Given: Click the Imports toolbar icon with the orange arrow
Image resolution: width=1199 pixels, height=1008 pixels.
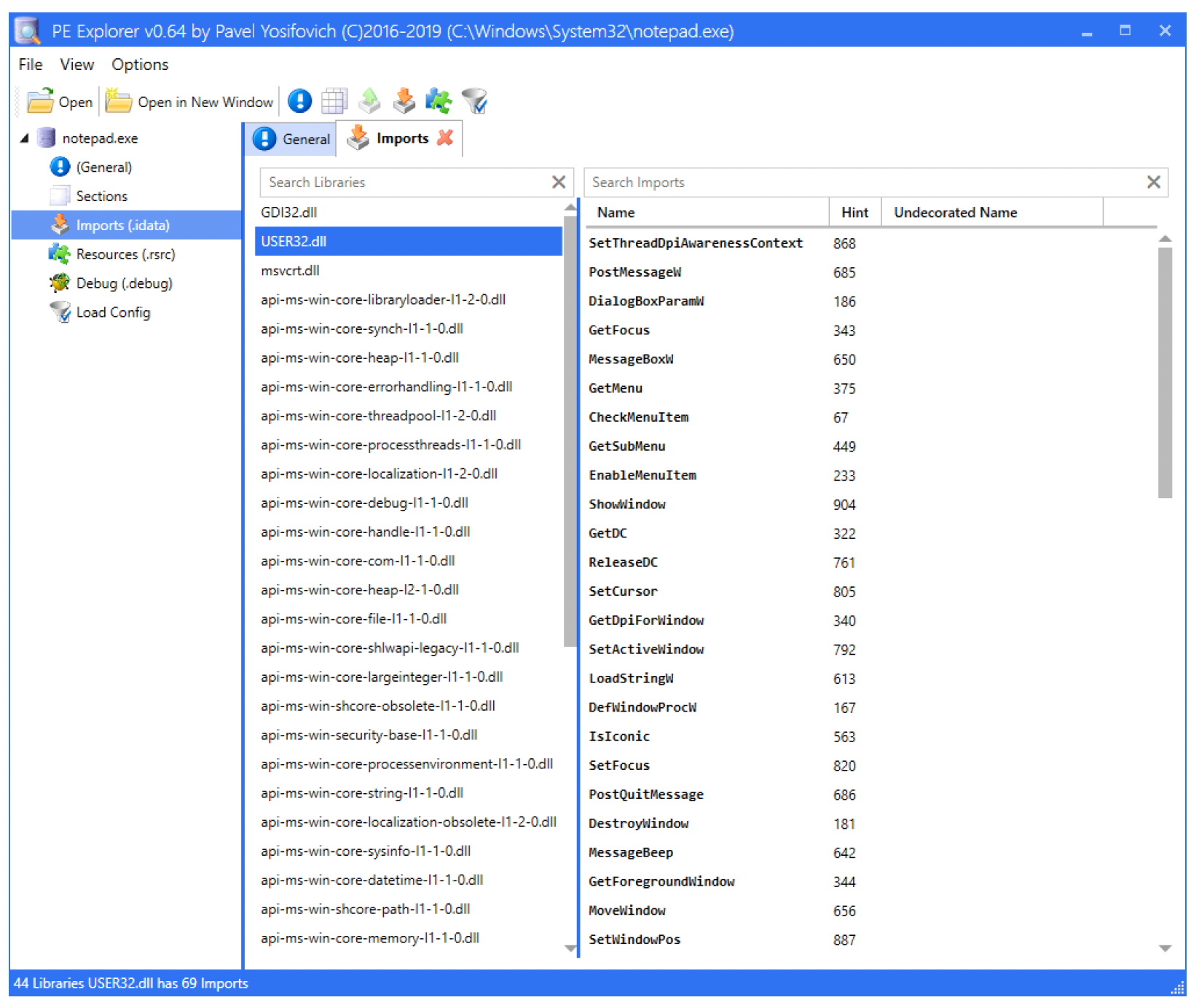Looking at the screenshot, I should (x=404, y=101).
